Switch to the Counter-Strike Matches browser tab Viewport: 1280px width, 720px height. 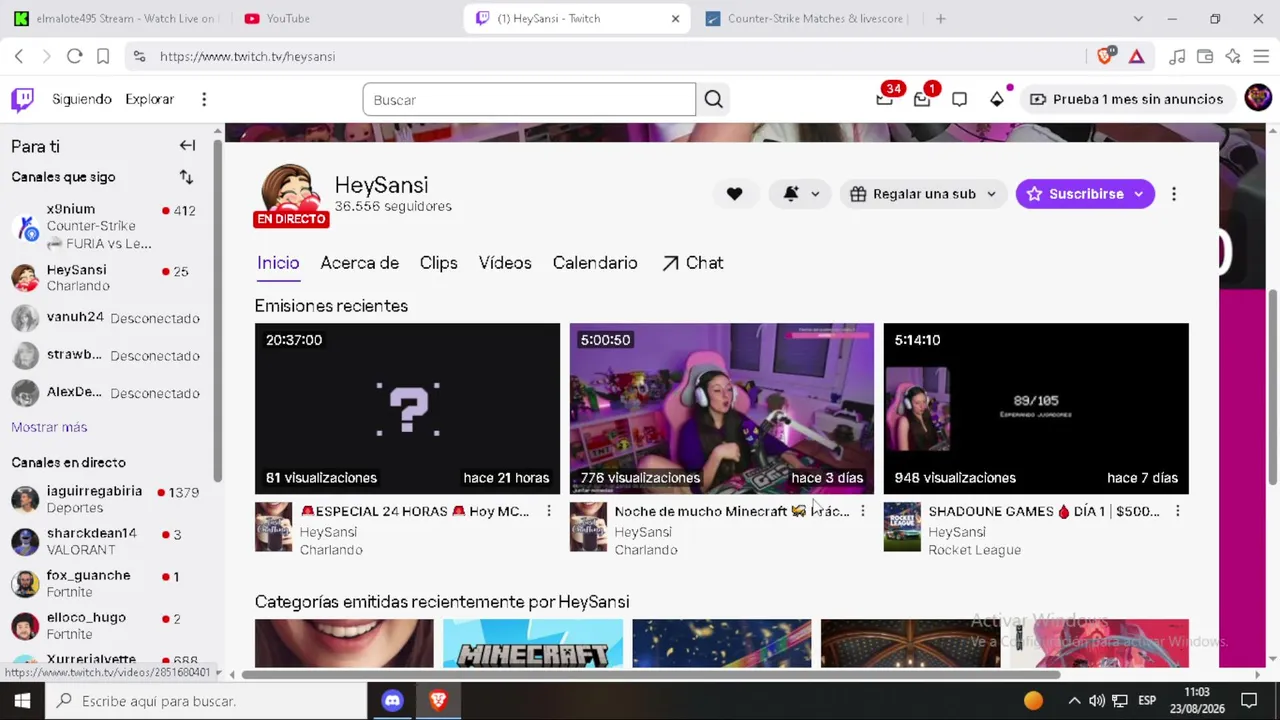(808, 18)
